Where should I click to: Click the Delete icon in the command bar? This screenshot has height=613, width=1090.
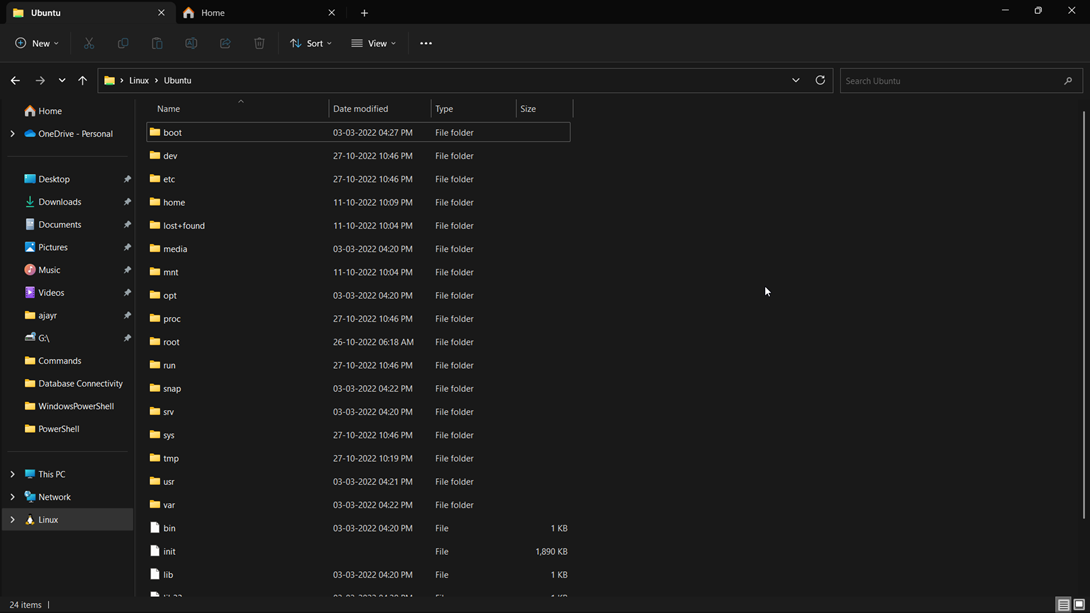[x=259, y=43]
